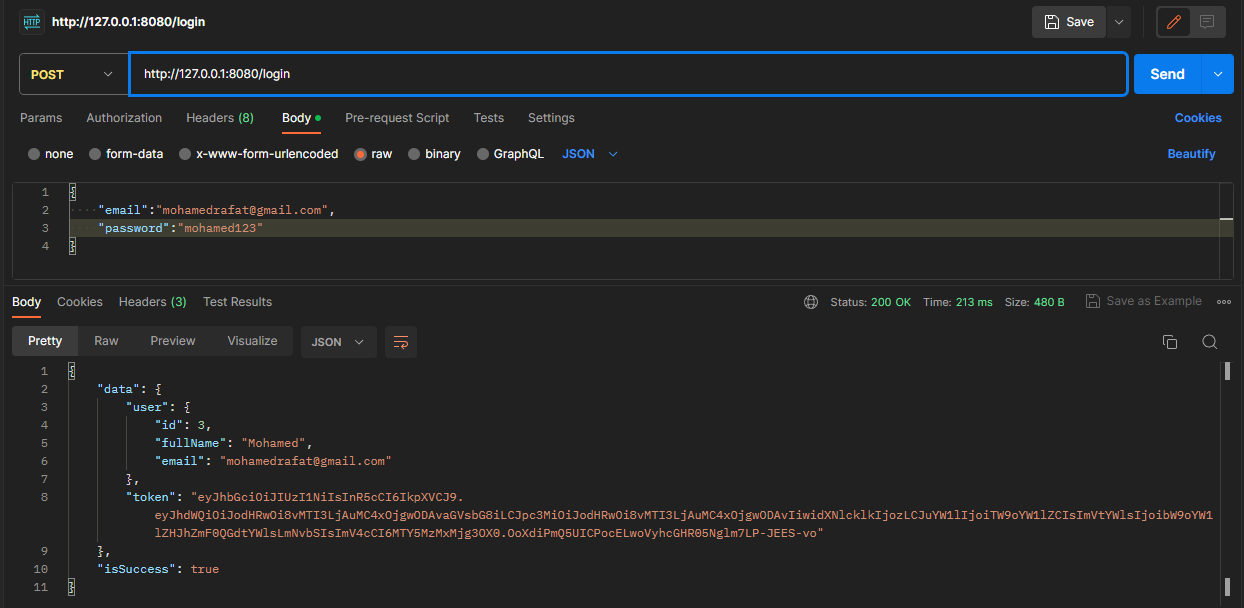
Task: Expand the Send button dropdown arrow
Action: [1217, 73]
